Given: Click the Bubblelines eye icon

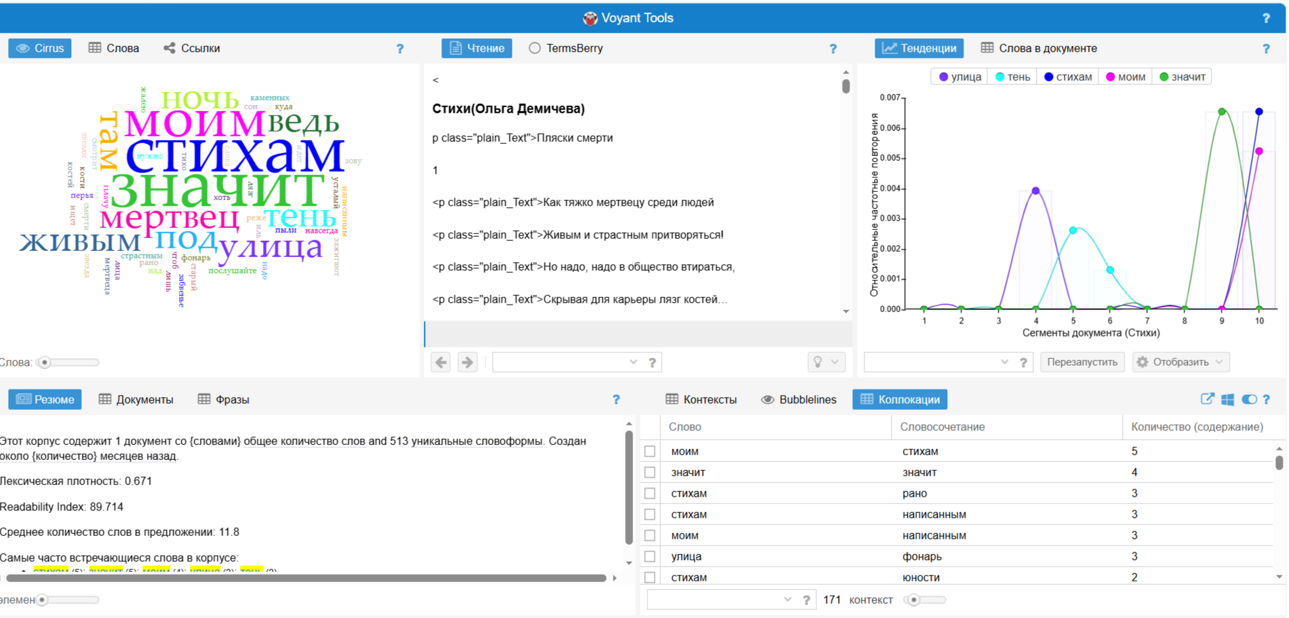Looking at the screenshot, I should pos(767,399).
